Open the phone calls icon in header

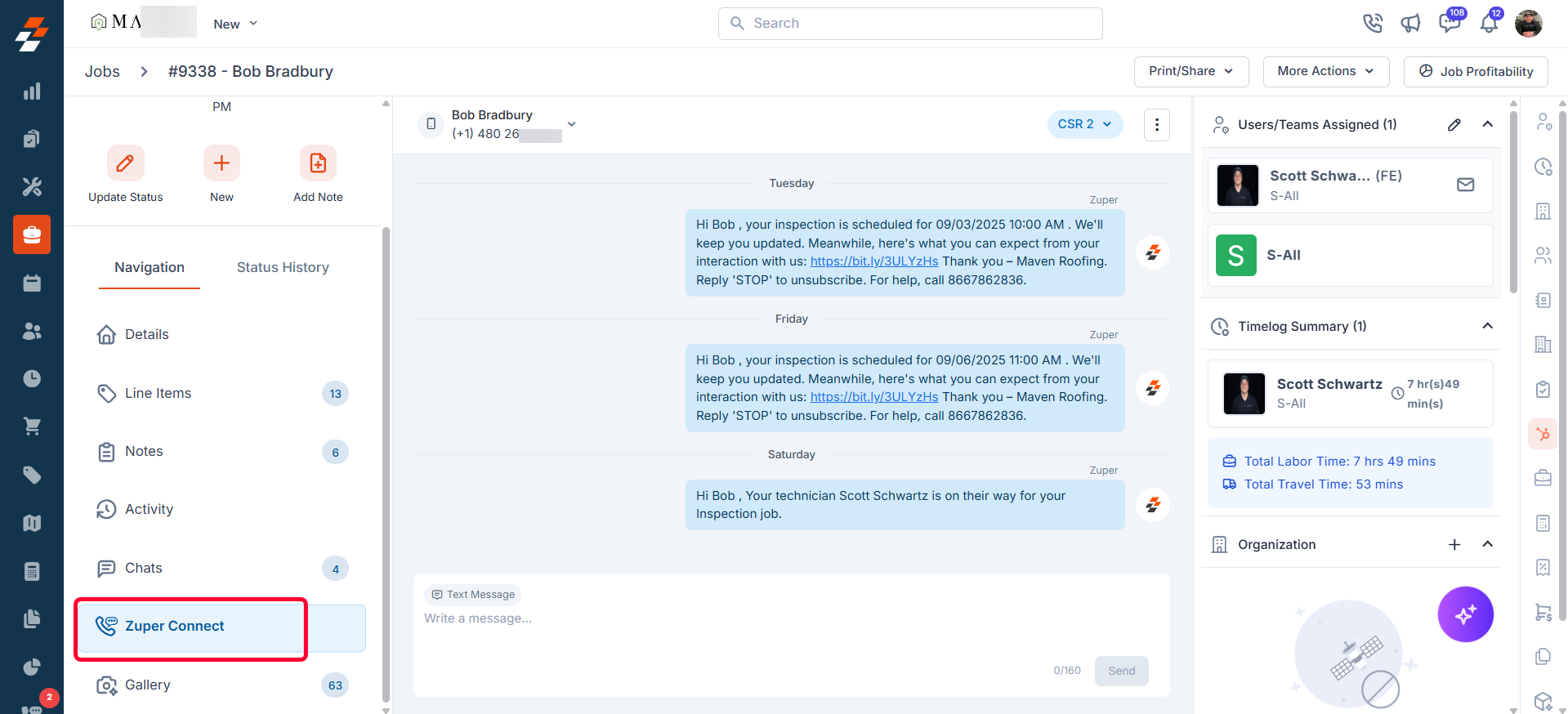pos(1372,23)
